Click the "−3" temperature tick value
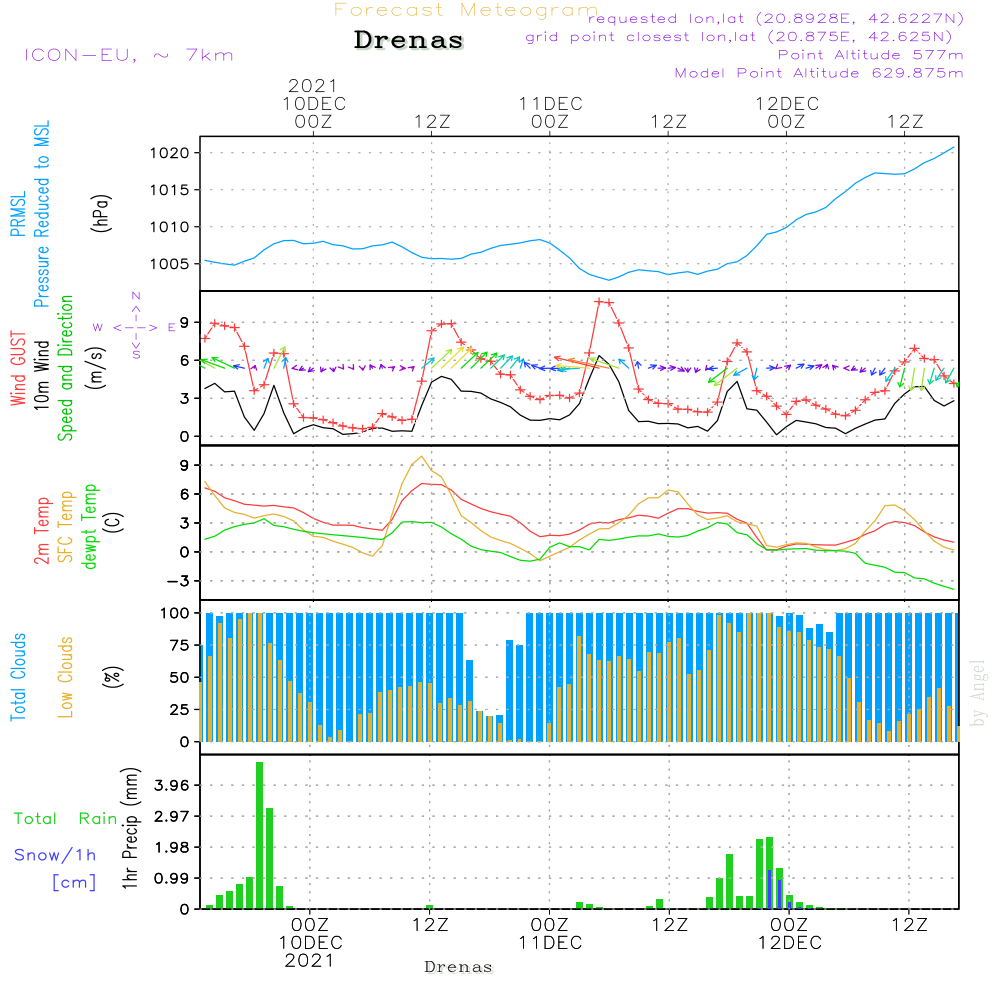Screen dimensions: 1000x1000 tap(178, 581)
